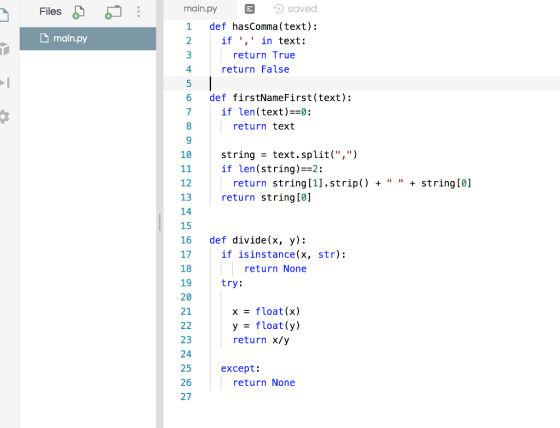Screen dimensions: 560x428
Task: Click the 'return x/y' line
Action: click(261, 340)
